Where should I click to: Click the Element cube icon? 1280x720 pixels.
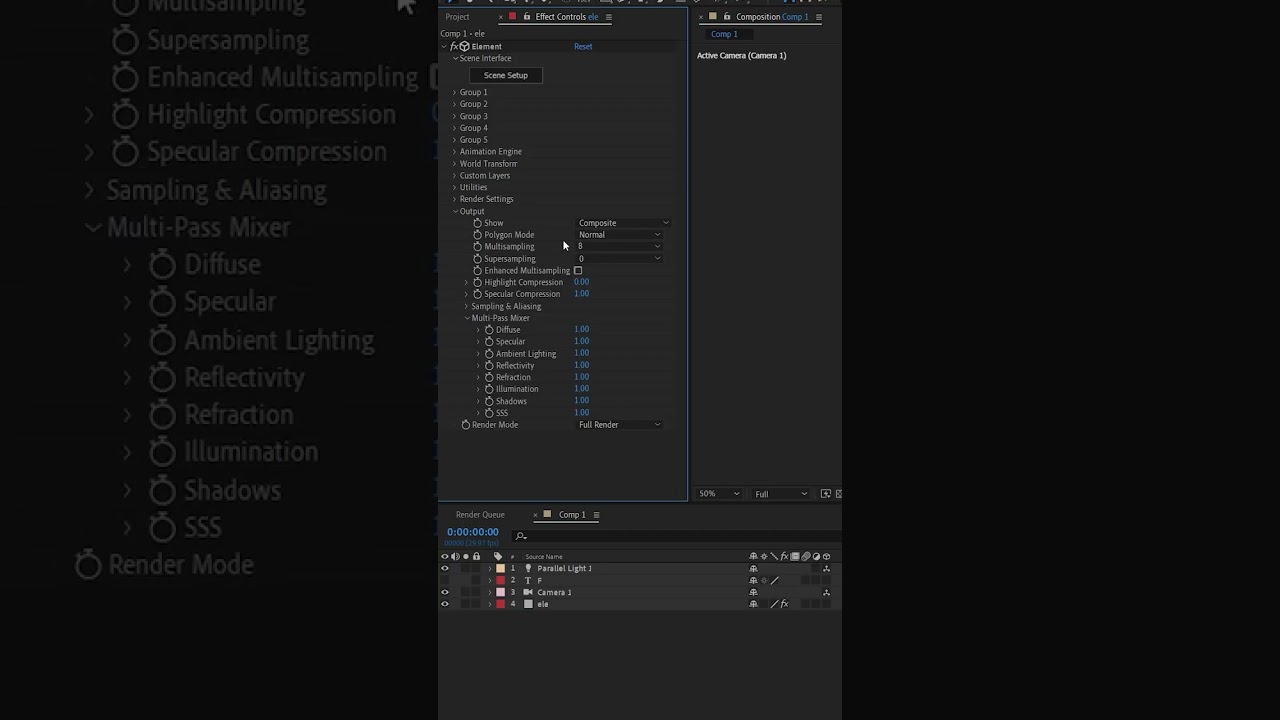[x=464, y=47]
